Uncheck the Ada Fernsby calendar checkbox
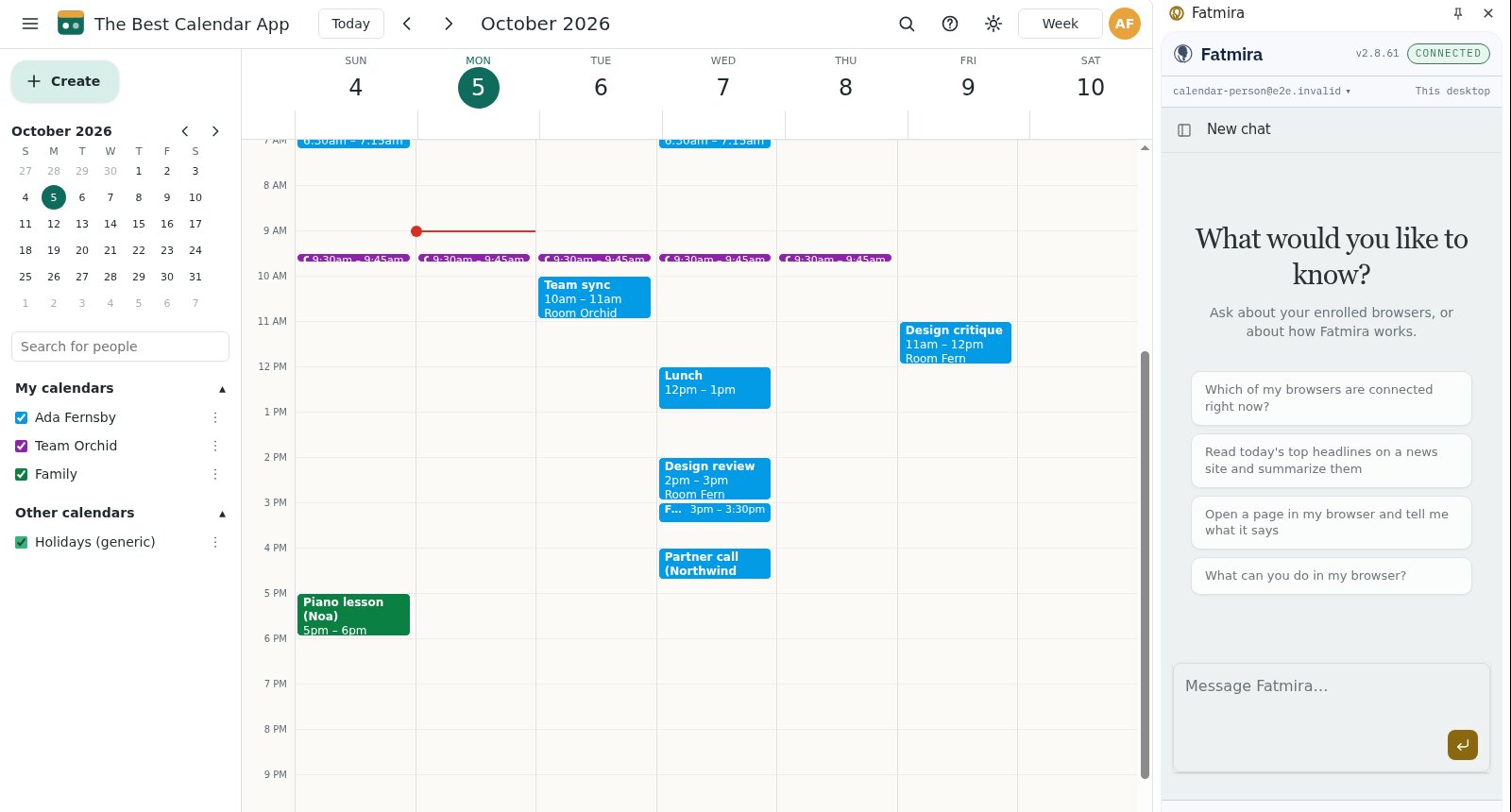 point(22,417)
